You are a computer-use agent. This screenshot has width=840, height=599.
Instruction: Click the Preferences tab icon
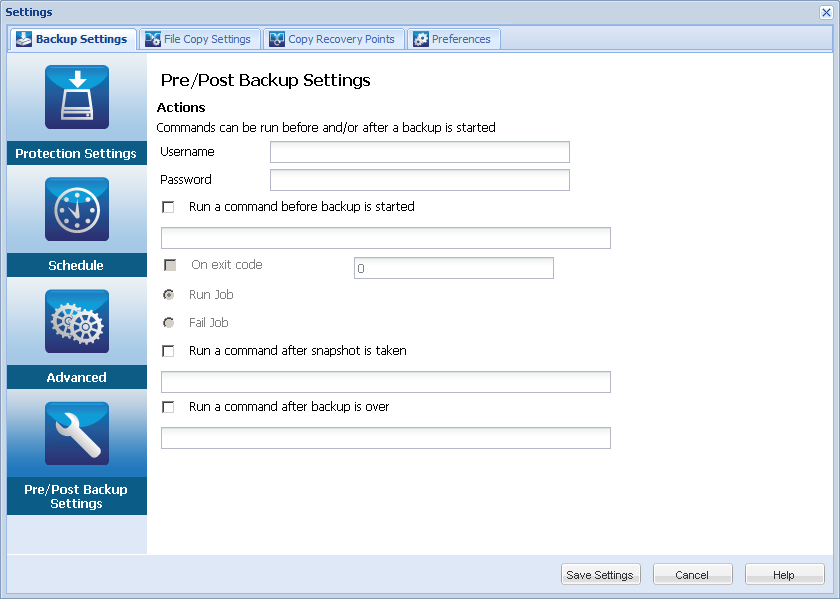(421, 39)
